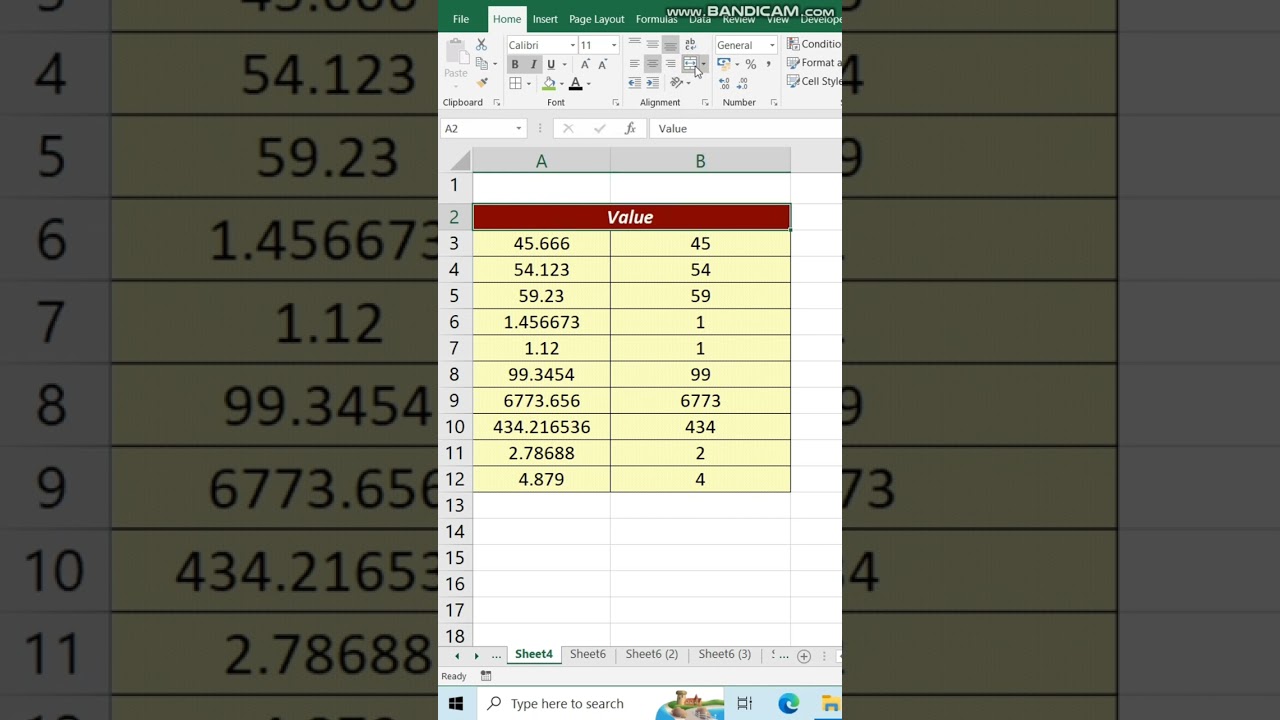Toggle Bold formatting

pyautogui.click(x=515, y=64)
